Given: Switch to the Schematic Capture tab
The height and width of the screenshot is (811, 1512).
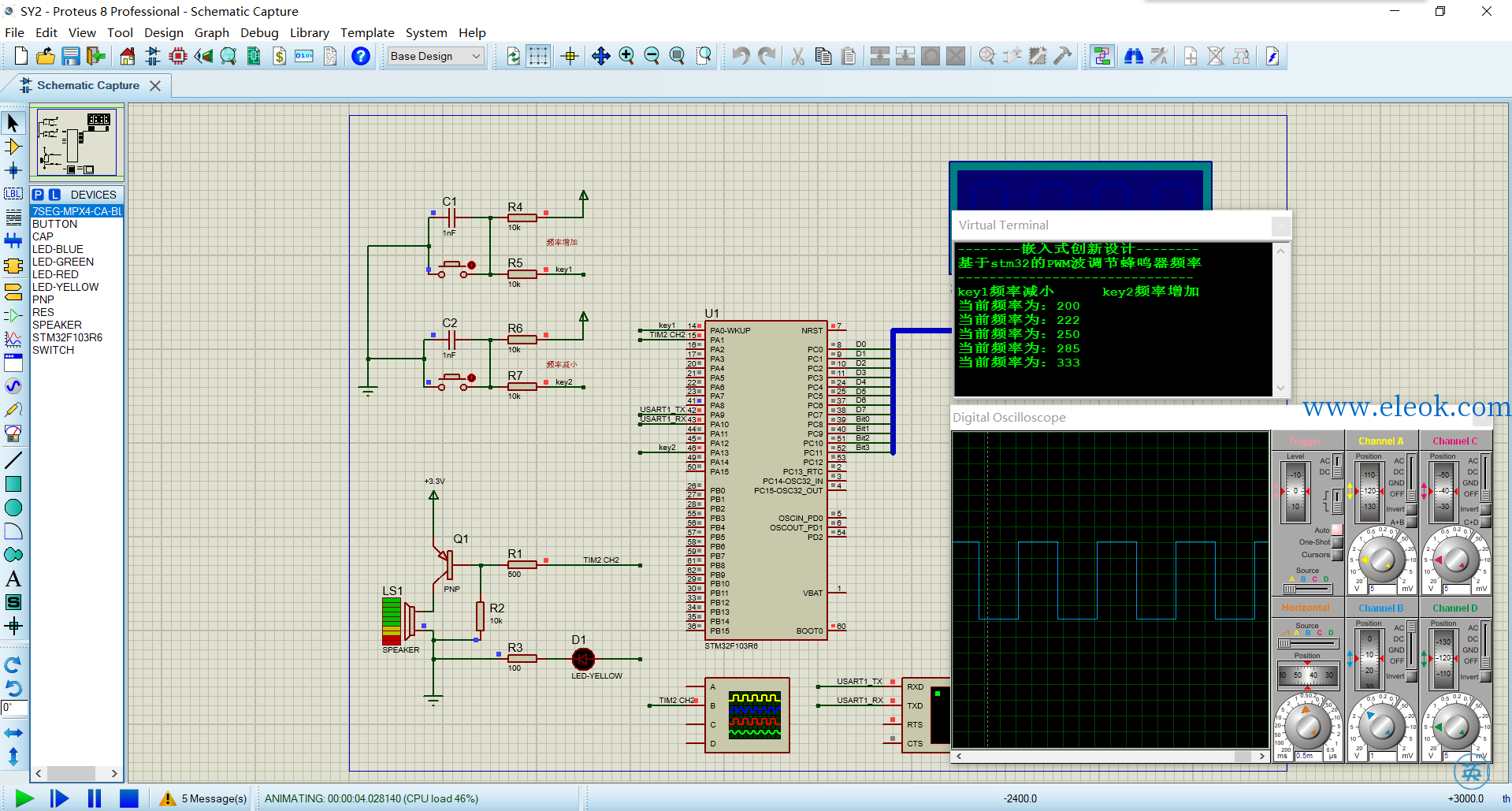Looking at the screenshot, I should pos(87,85).
